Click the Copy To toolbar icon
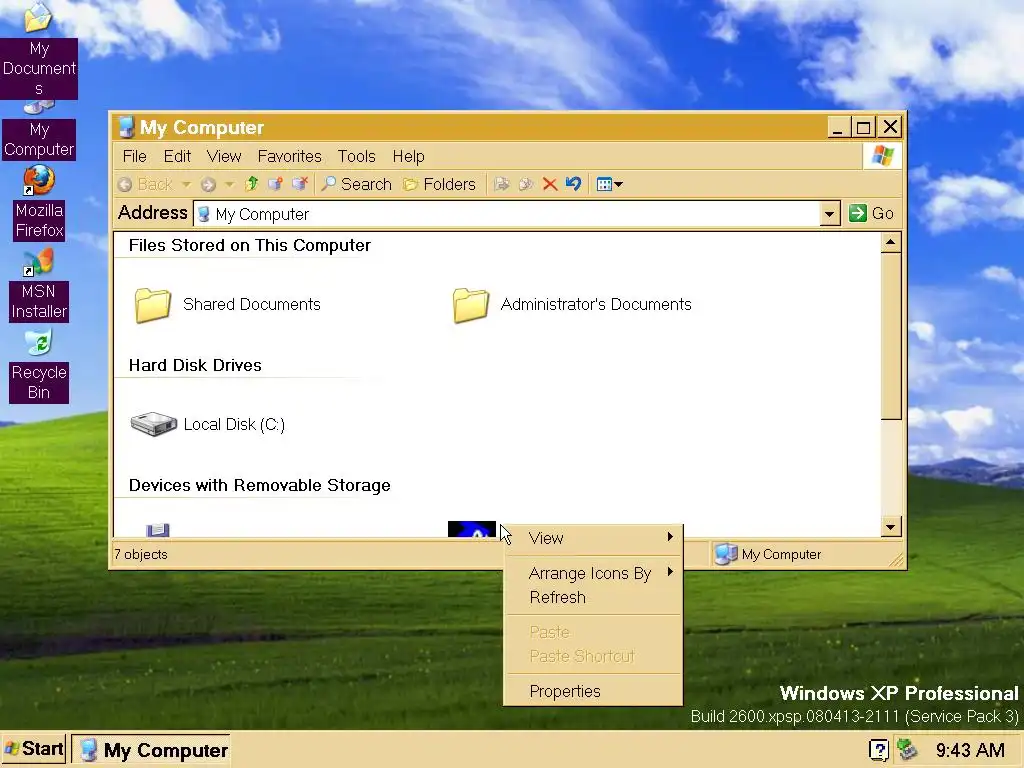The height and width of the screenshot is (768, 1024). (526, 185)
